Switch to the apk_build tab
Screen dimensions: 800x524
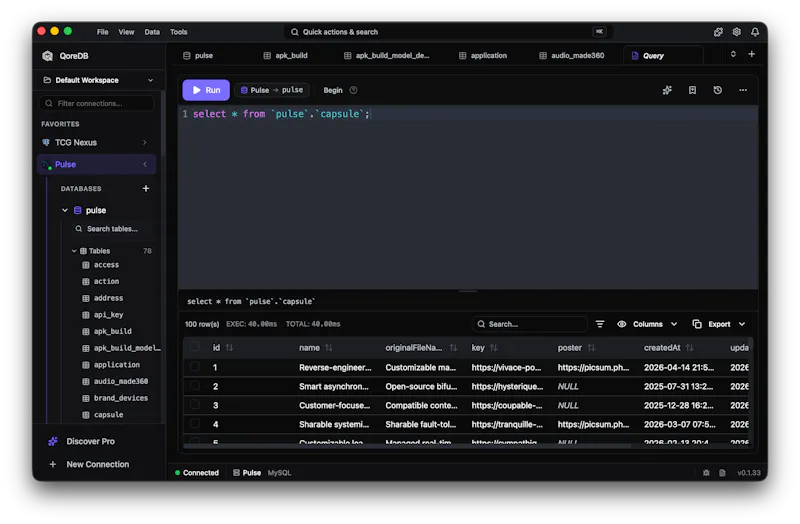pyautogui.click(x=286, y=56)
